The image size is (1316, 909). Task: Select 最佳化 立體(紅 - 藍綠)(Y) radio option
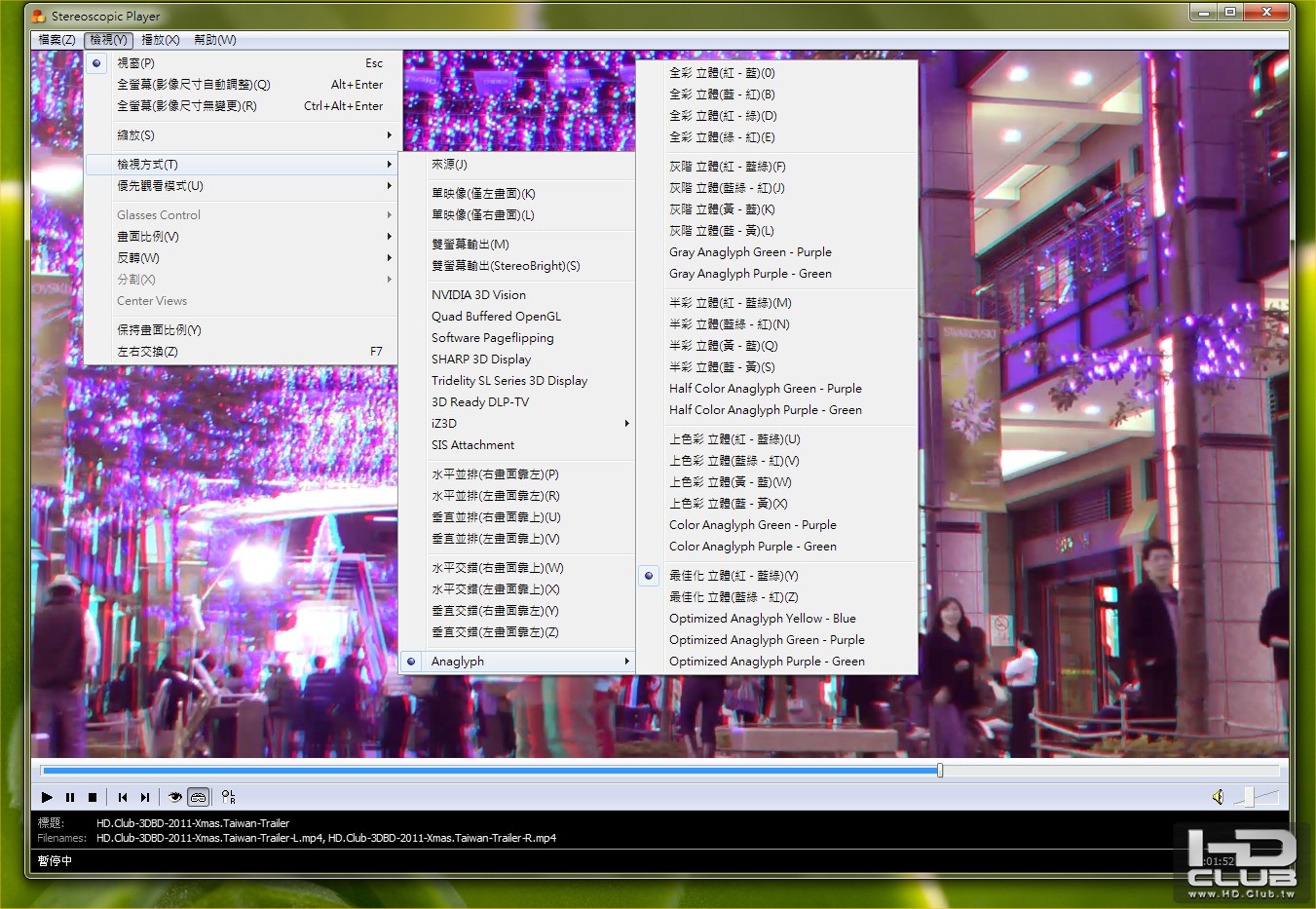point(777,576)
